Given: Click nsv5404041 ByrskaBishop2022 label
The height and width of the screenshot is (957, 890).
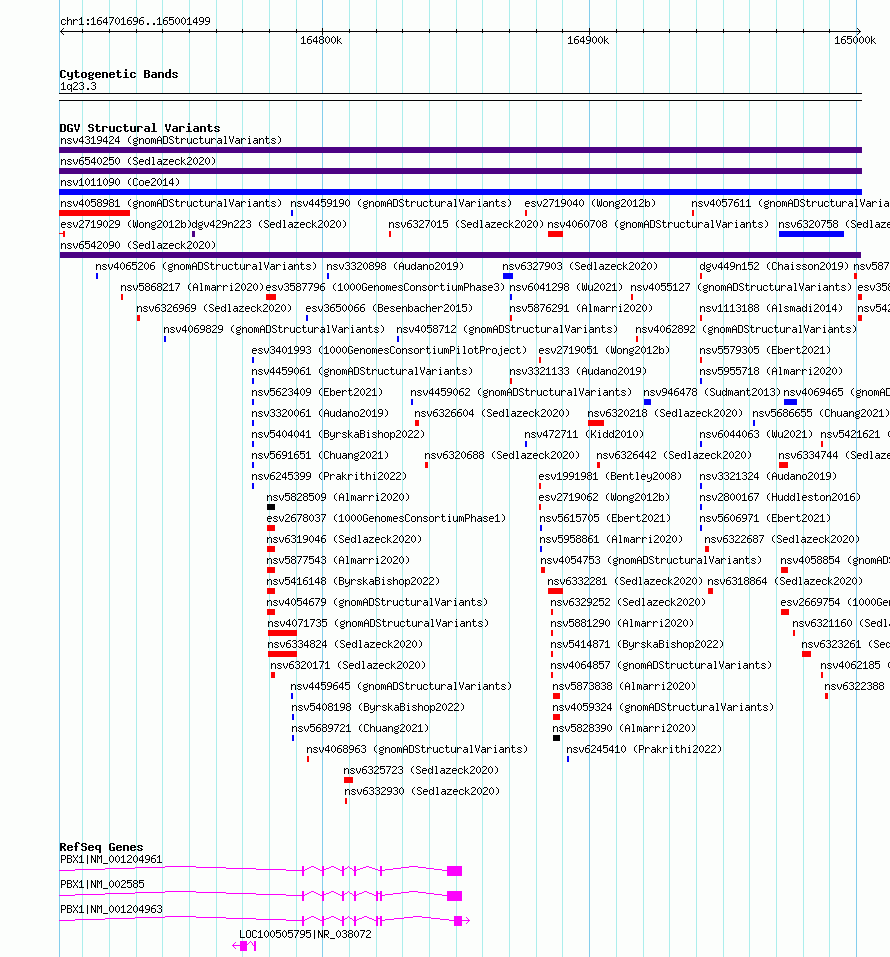Looking at the screenshot, I should [338, 434].
